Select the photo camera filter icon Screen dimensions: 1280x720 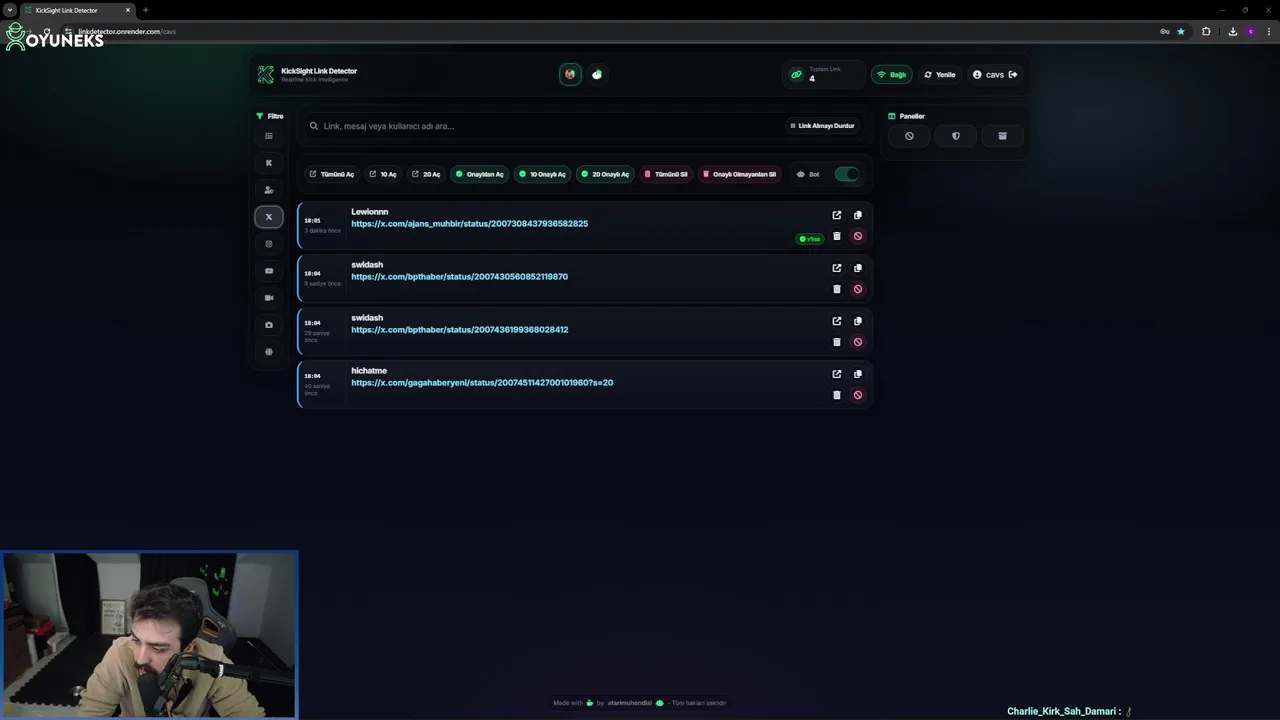click(x=268, y=325)
